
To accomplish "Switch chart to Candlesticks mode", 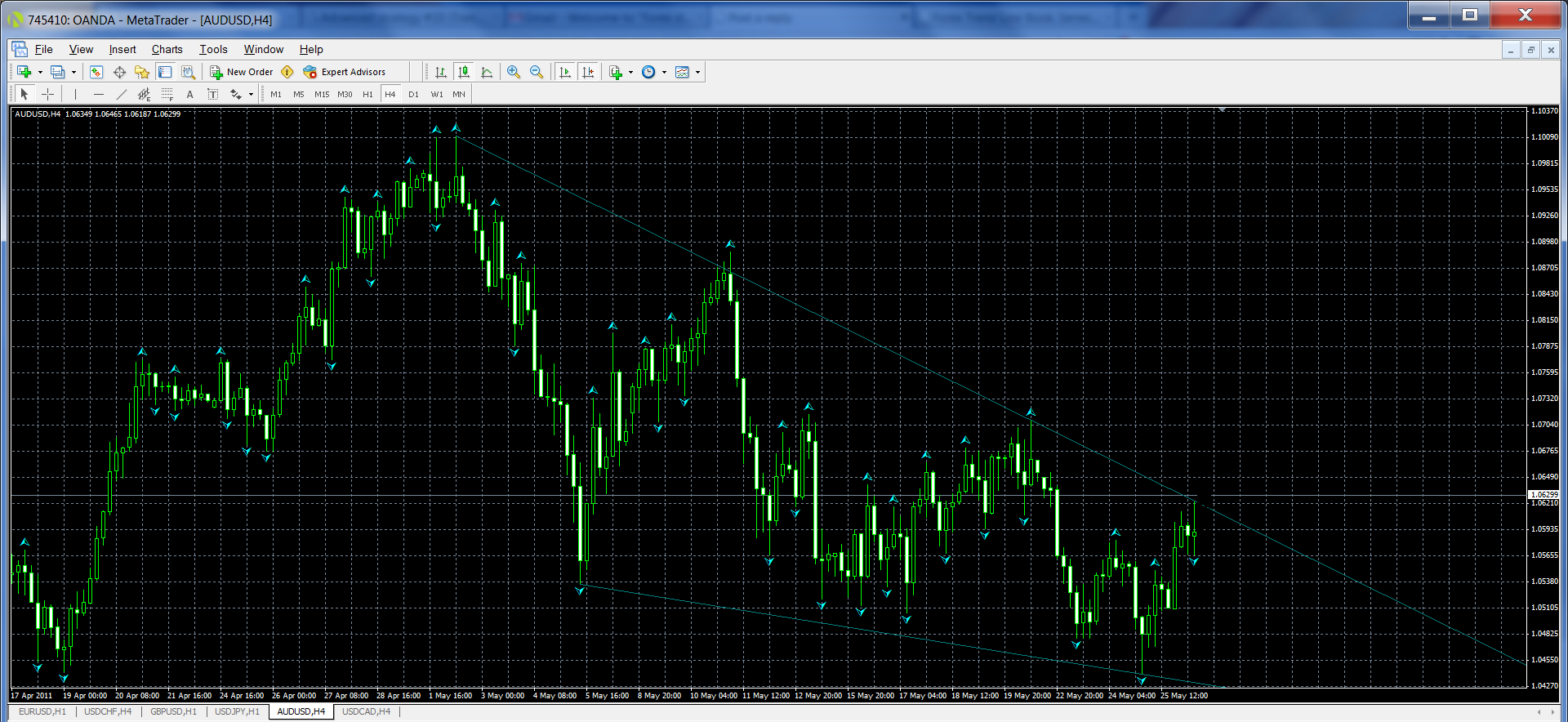I will [464, 72].
